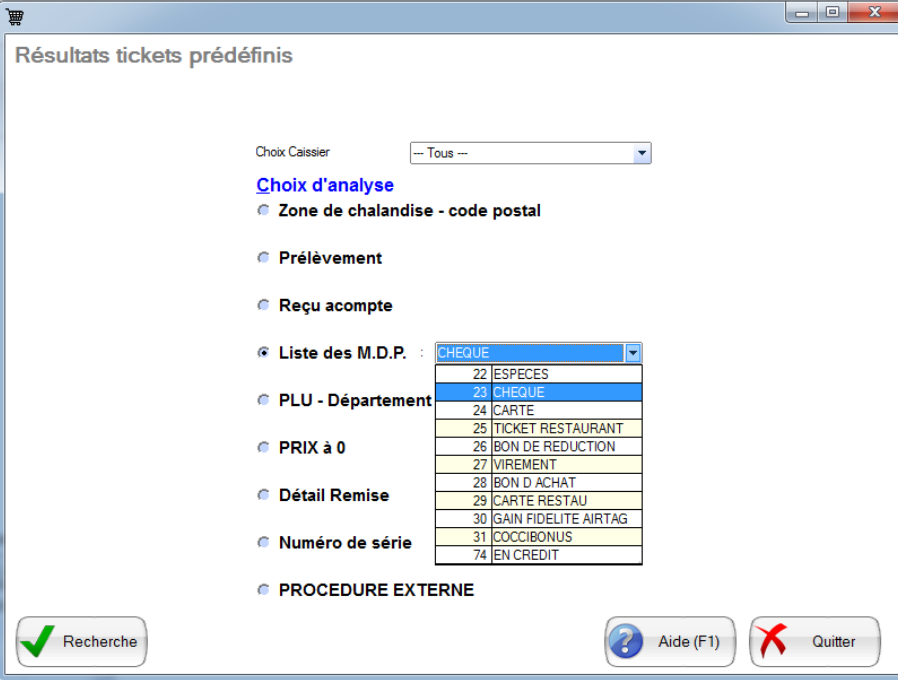Pick EN CREDIT from the list
The height and width of the screenshot is (680, 898).
click(x=538, y=555)
